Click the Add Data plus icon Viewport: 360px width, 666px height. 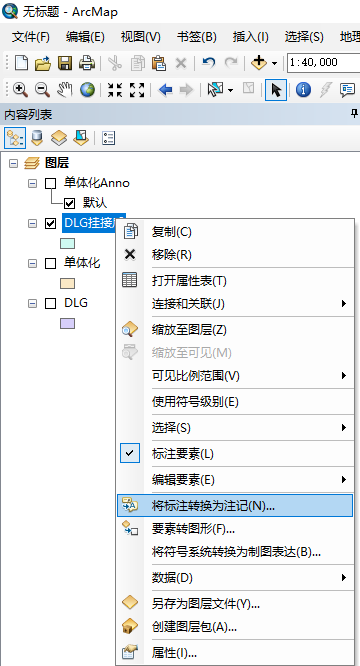click(x=259, y=63)
